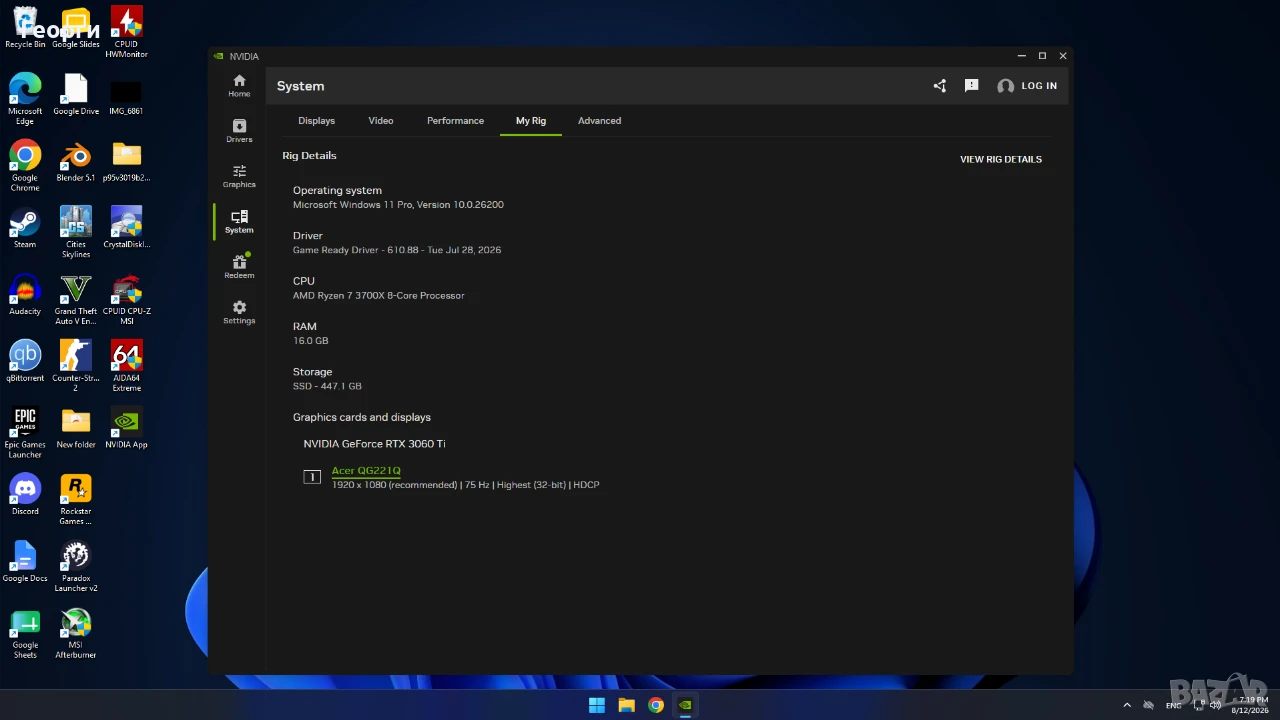
Task: Open the volume control in system tray
Action: [1216, 705]
